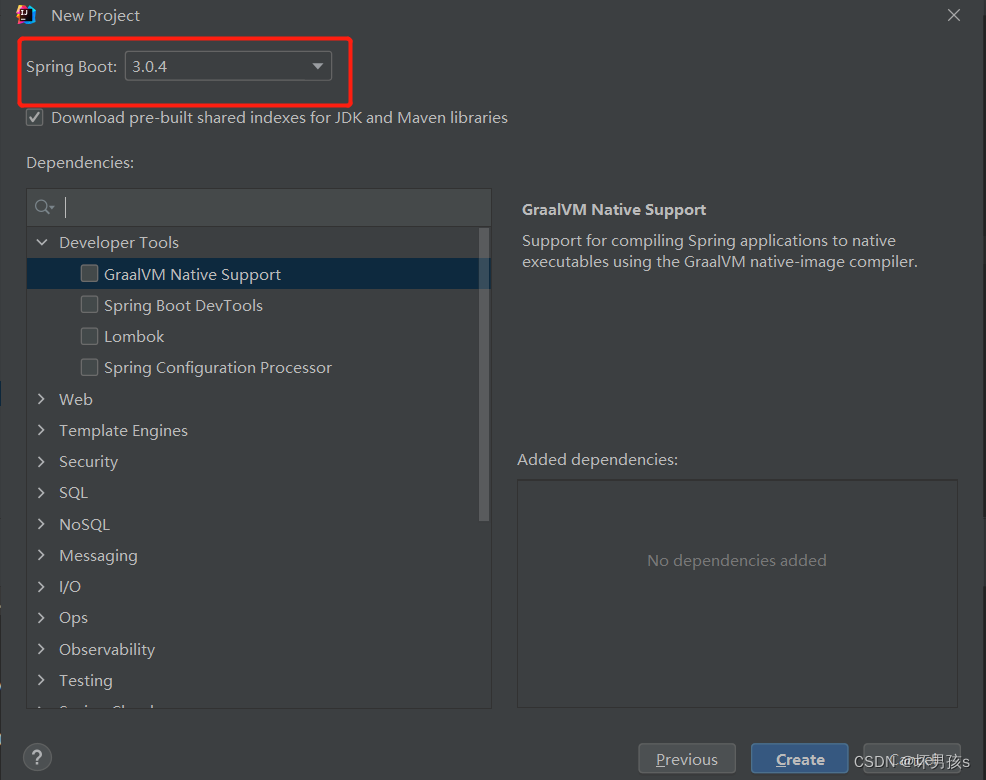Click the Previous button

[687, 759]
